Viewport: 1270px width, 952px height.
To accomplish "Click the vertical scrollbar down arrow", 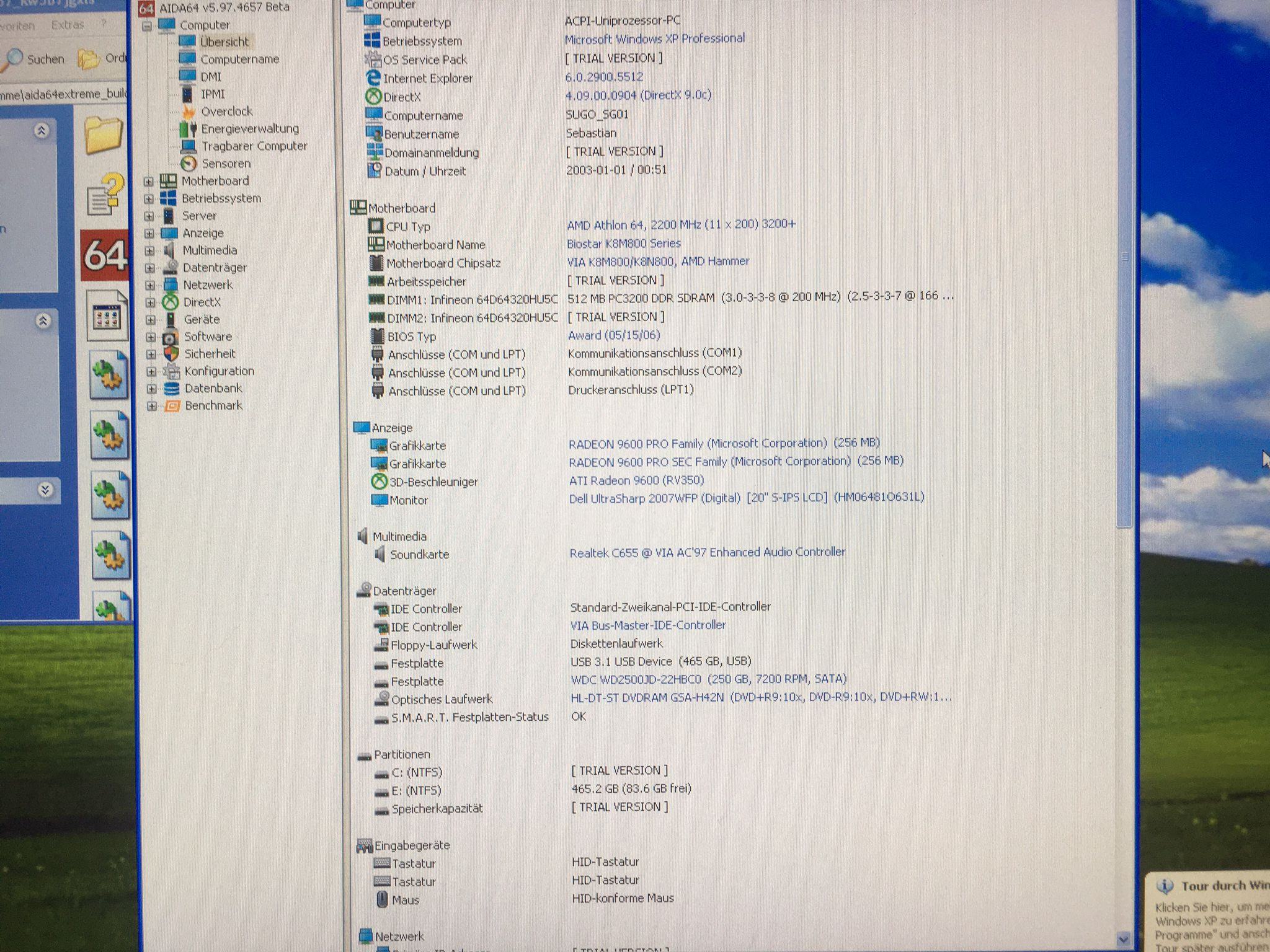I will tap(1123, 940).
